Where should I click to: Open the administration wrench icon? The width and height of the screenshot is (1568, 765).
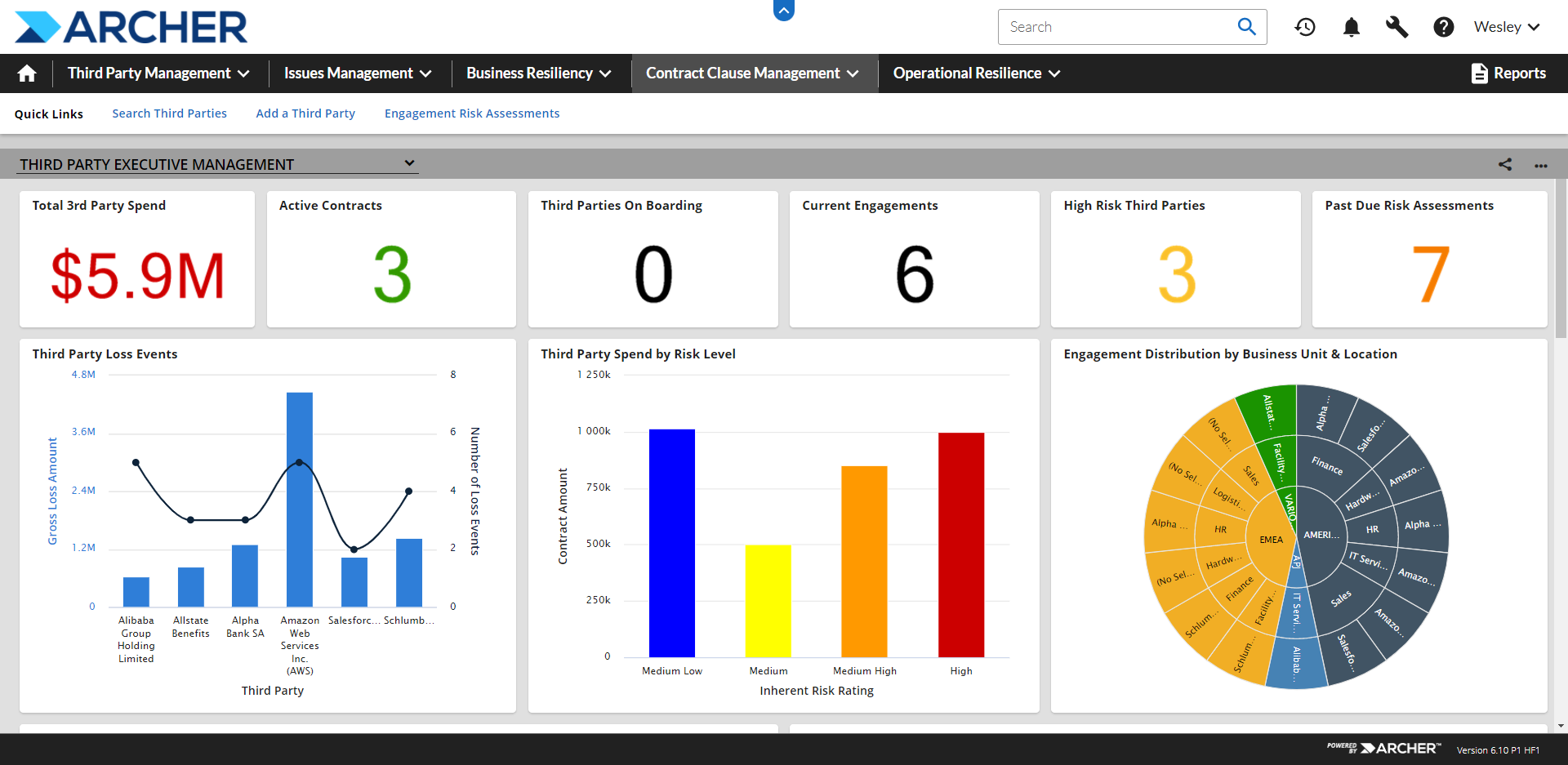pyautogui.click(x=1397, y=27)
